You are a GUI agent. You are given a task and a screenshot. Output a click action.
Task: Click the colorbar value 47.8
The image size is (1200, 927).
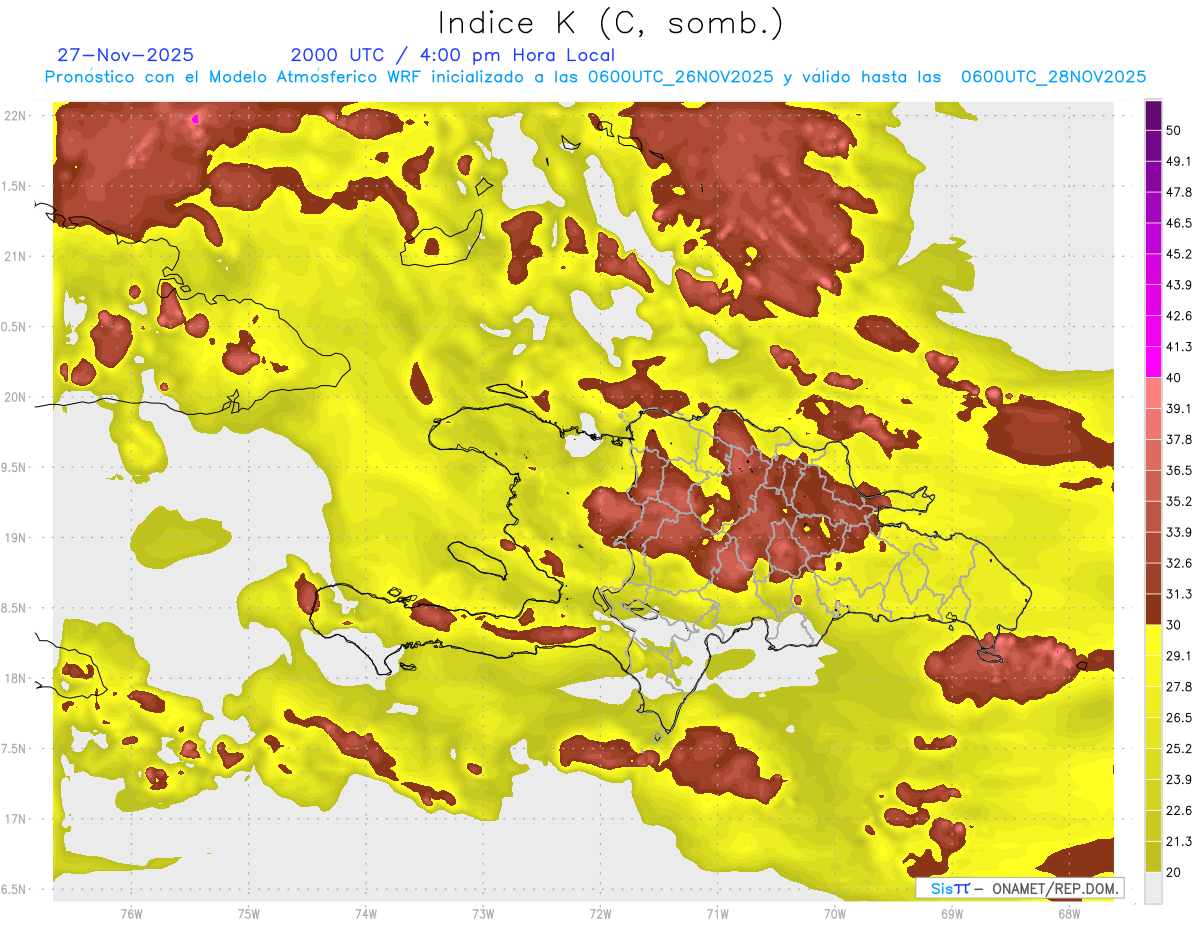click(x=1179, y=192)
